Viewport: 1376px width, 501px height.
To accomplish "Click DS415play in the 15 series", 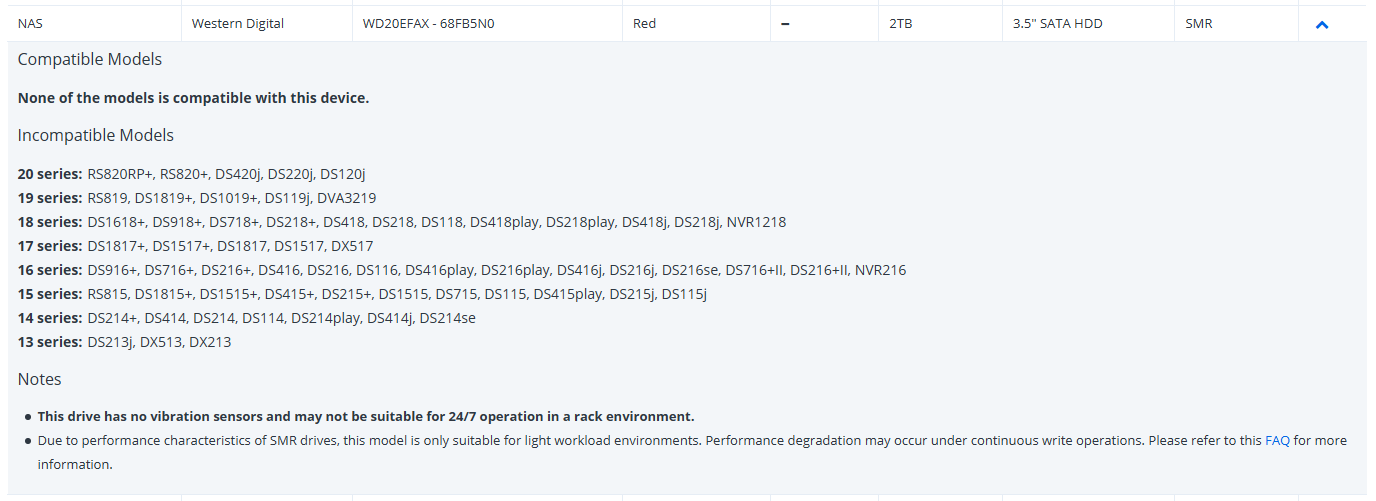I will click(x=568, y=294).
